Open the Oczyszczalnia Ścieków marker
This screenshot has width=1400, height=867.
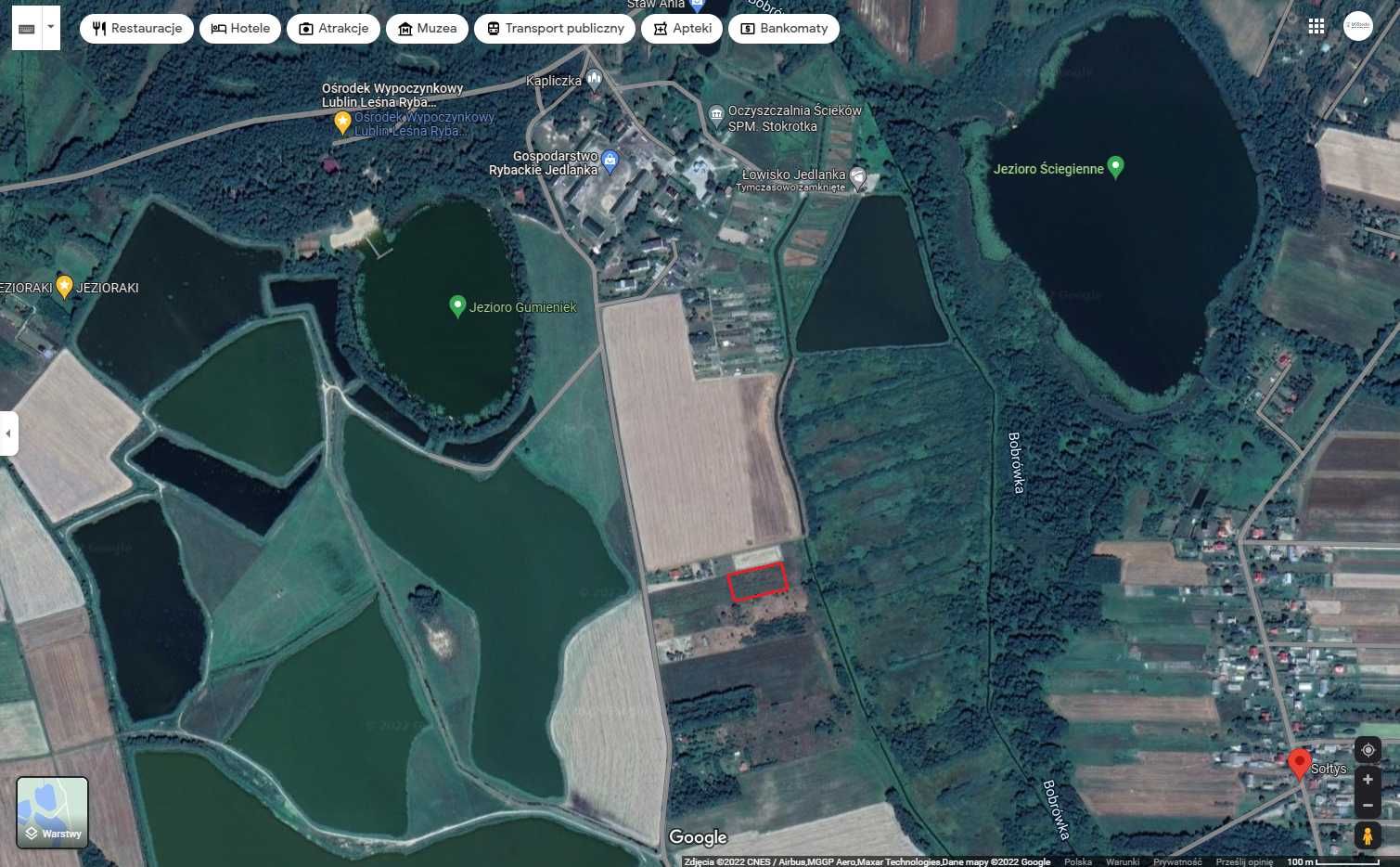click(716, 115)
